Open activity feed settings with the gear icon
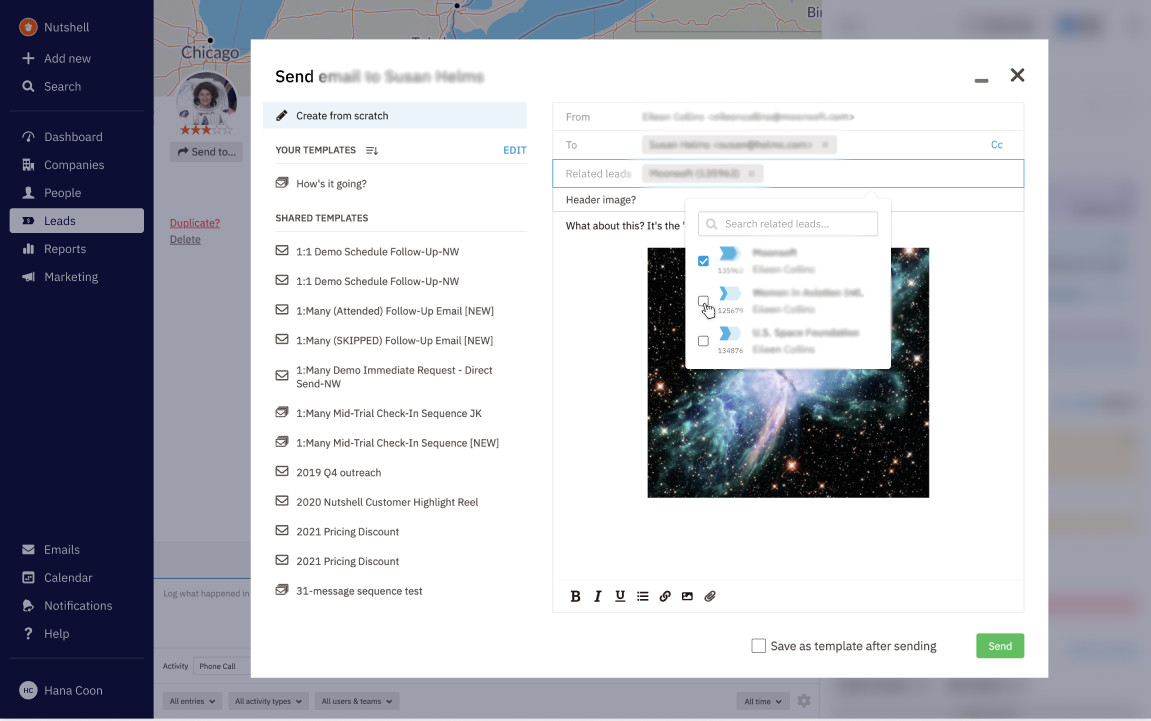 804,701
